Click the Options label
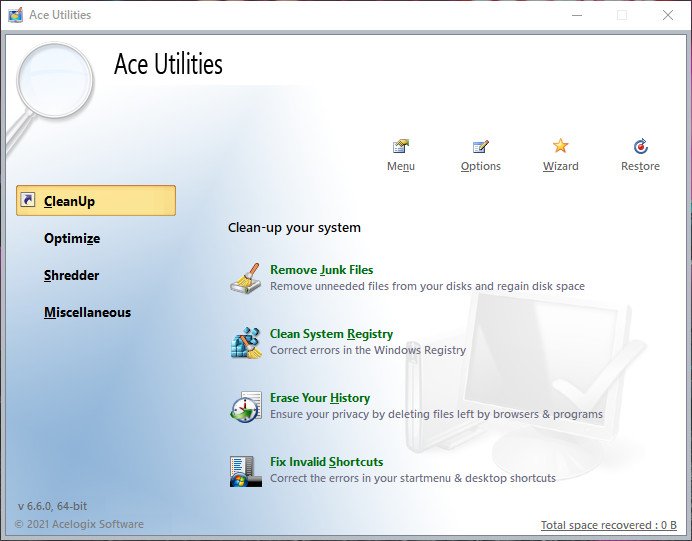692x541 pixels. tap(481, 166)
